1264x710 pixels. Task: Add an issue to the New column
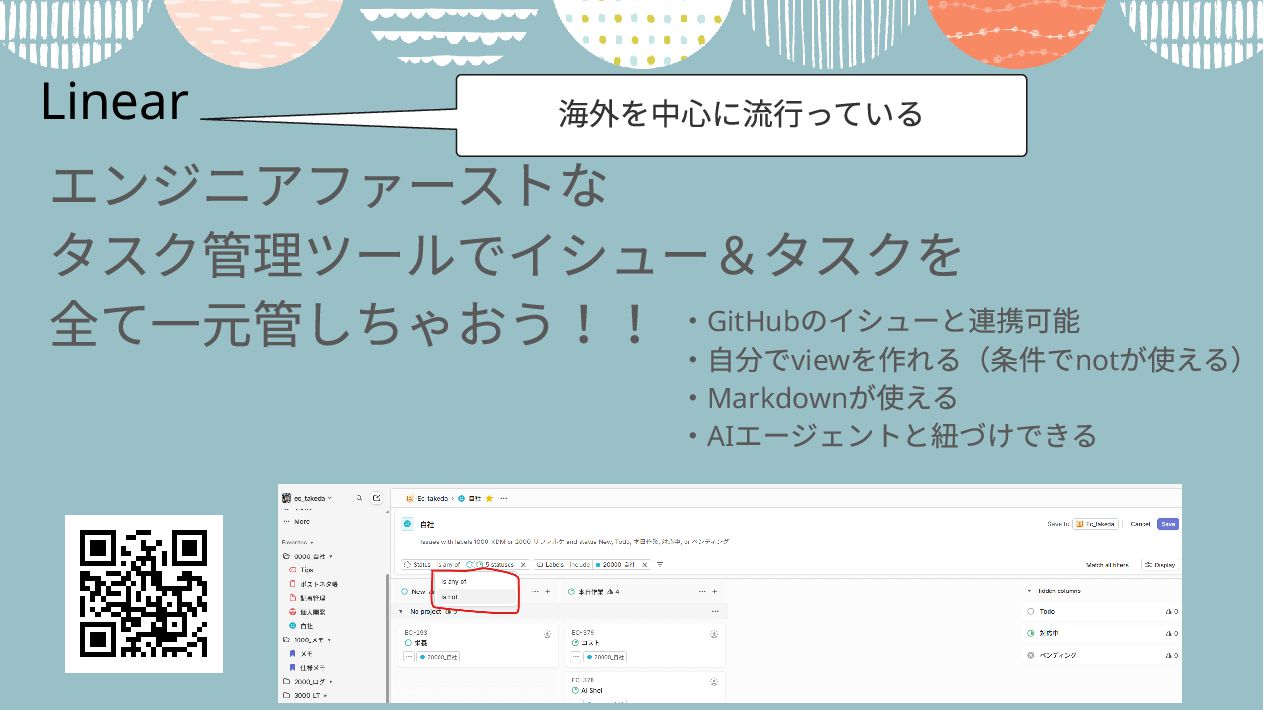coord(548,591)
